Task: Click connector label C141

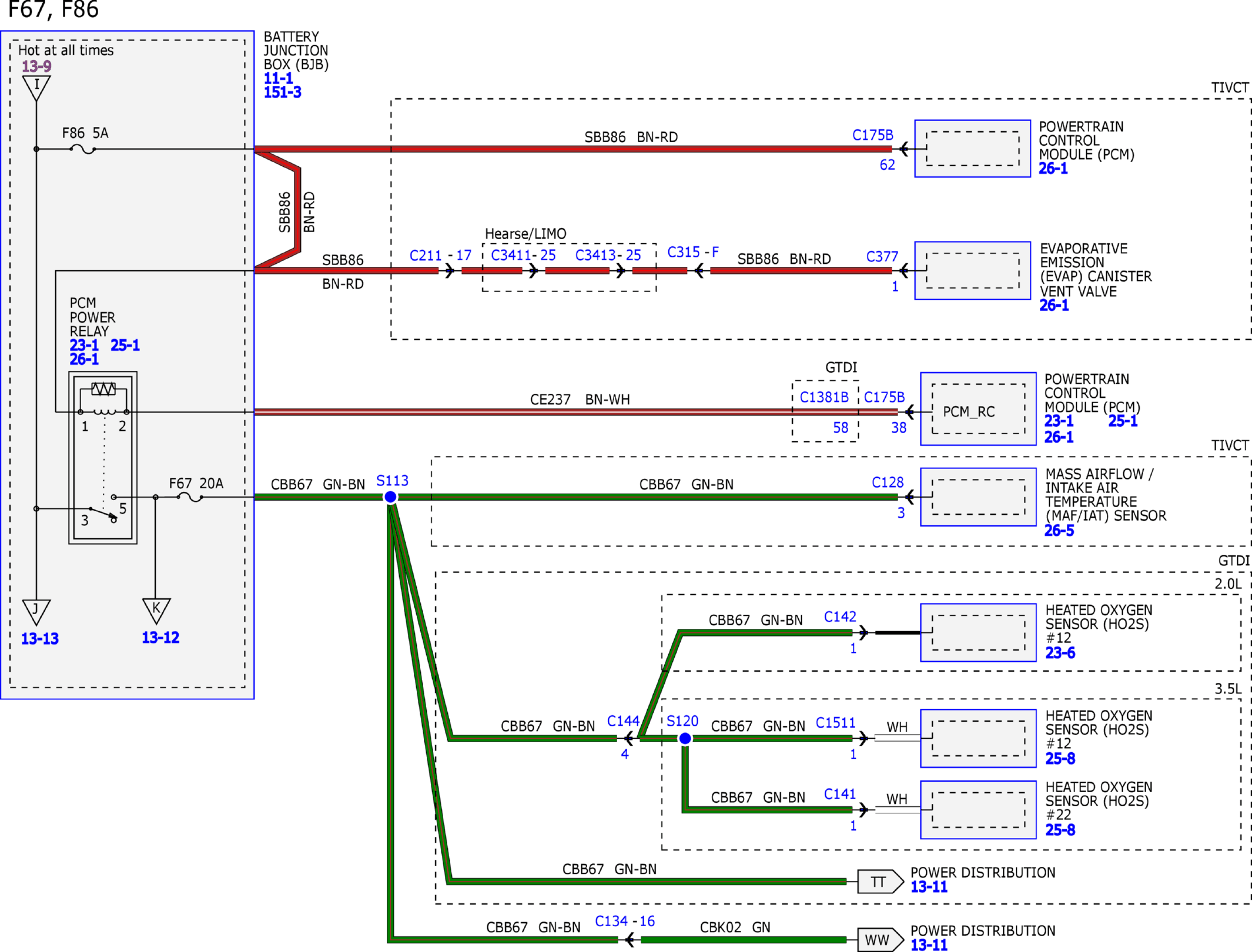Action: click(840, 794)
